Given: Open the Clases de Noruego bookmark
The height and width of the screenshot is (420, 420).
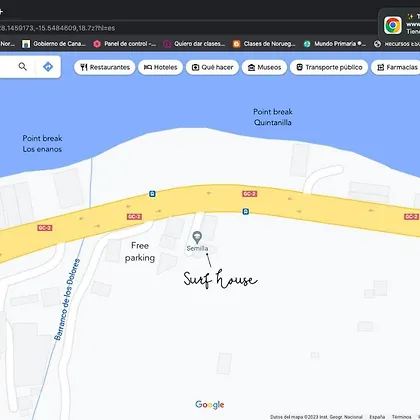Looking at the screenshot, I should 264,44.
